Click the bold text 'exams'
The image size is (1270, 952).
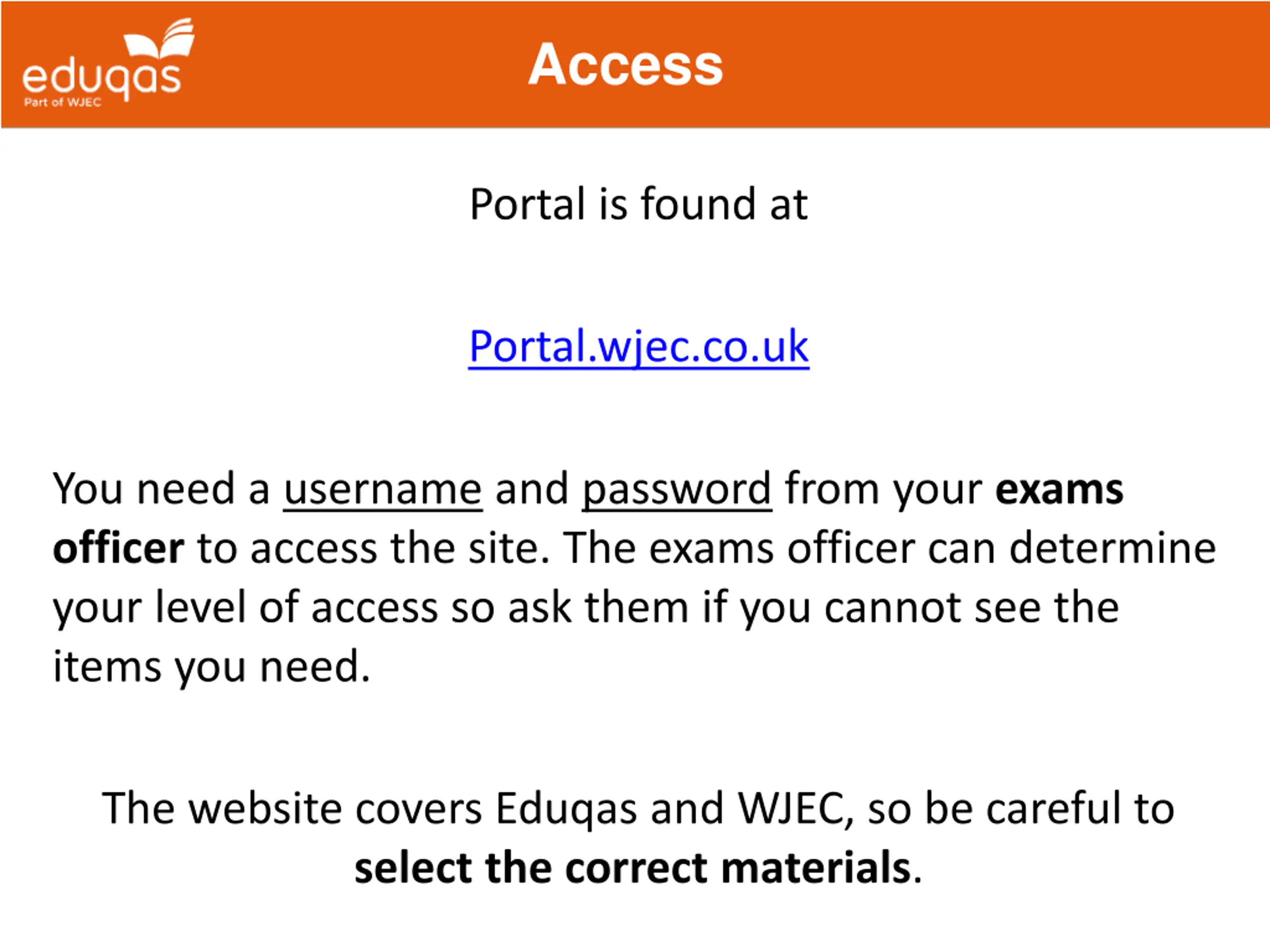pyautogui.click(x=1059, y=489)
